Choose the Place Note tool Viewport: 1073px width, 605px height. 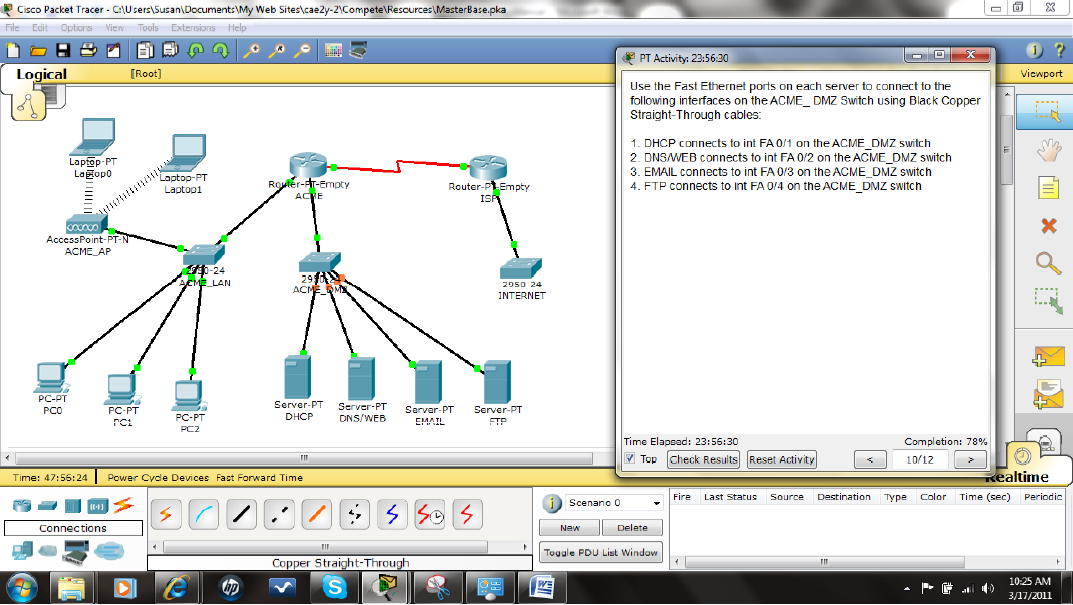click(x=1048, y=188)
